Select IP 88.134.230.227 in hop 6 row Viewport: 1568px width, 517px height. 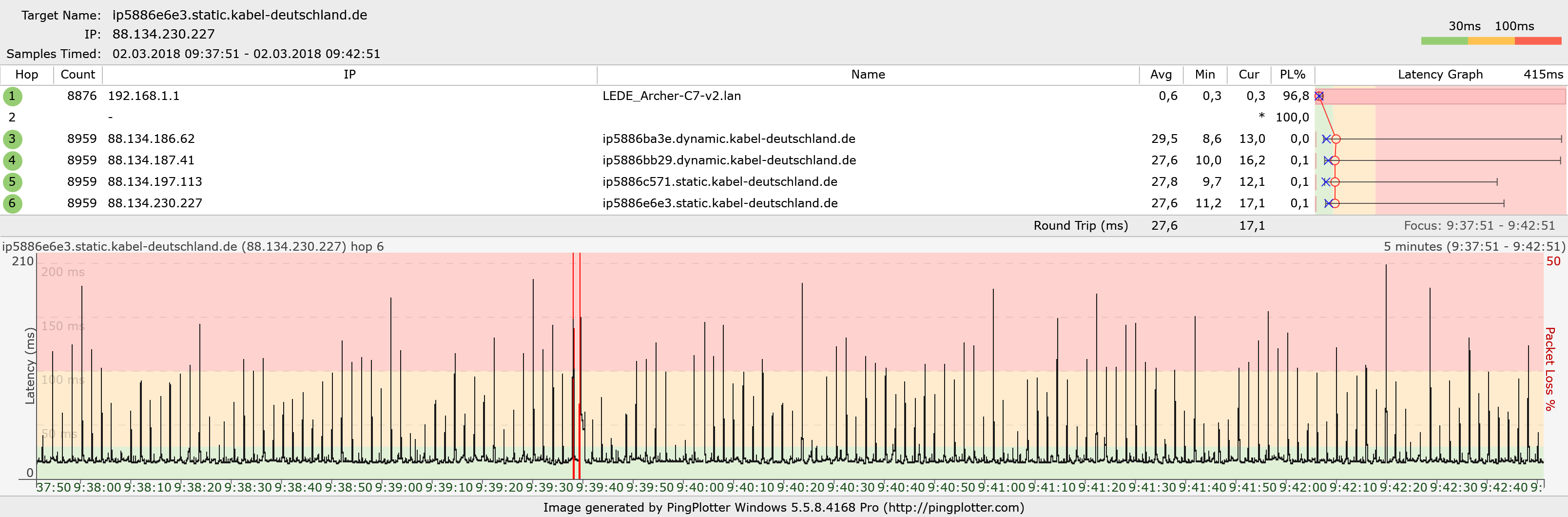point(155,203)
